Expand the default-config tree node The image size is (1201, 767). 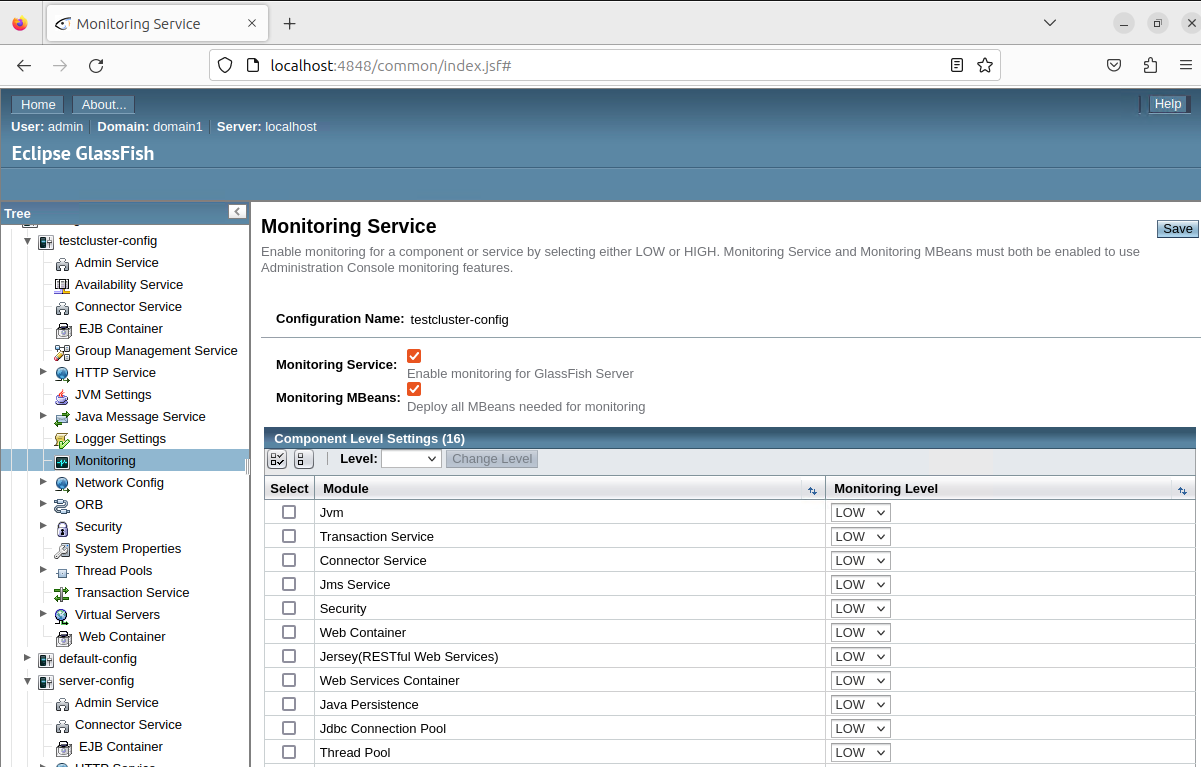click(x=28, y=658)
